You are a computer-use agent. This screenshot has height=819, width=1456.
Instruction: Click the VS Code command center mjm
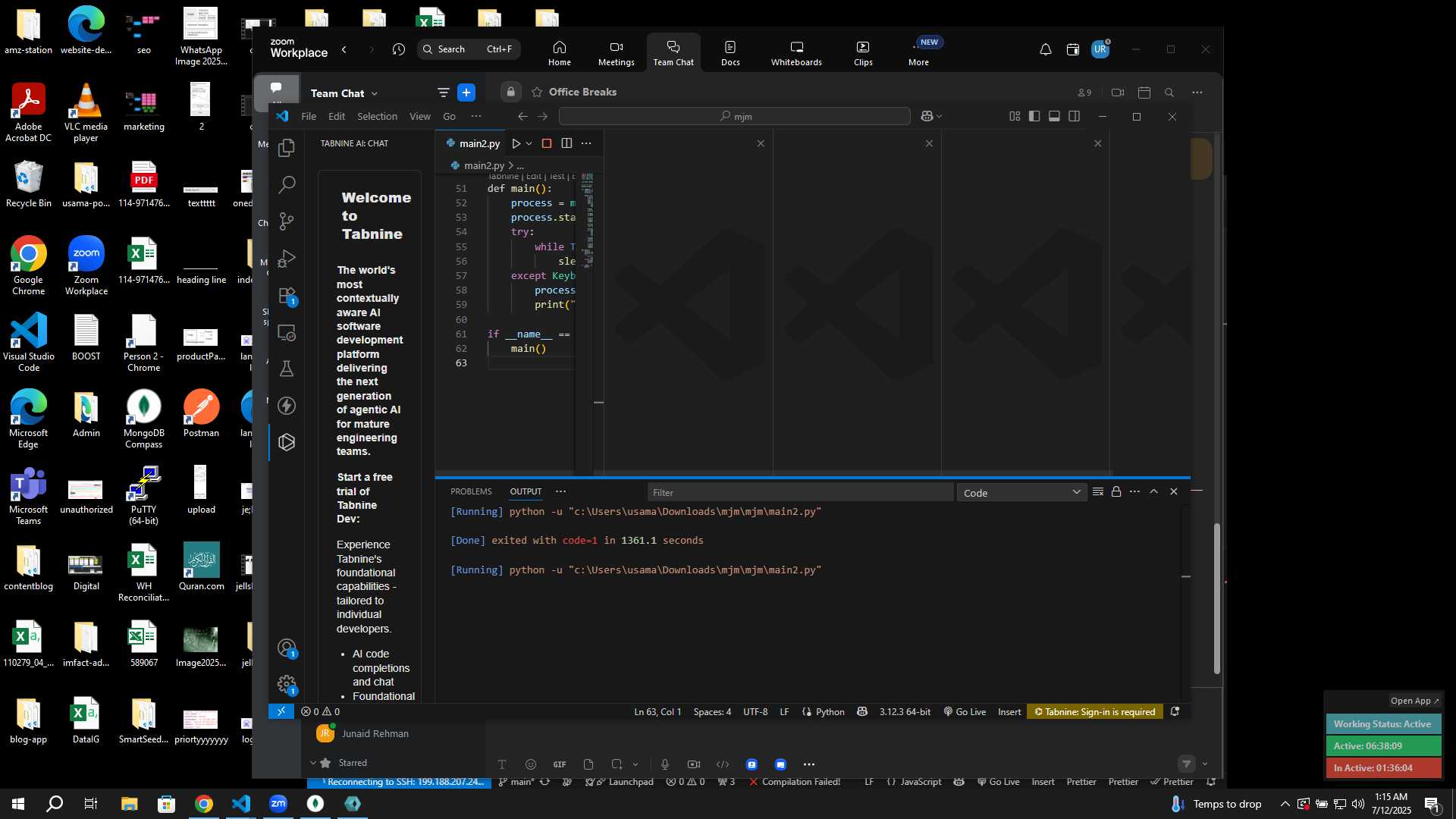tap(734, 116)
